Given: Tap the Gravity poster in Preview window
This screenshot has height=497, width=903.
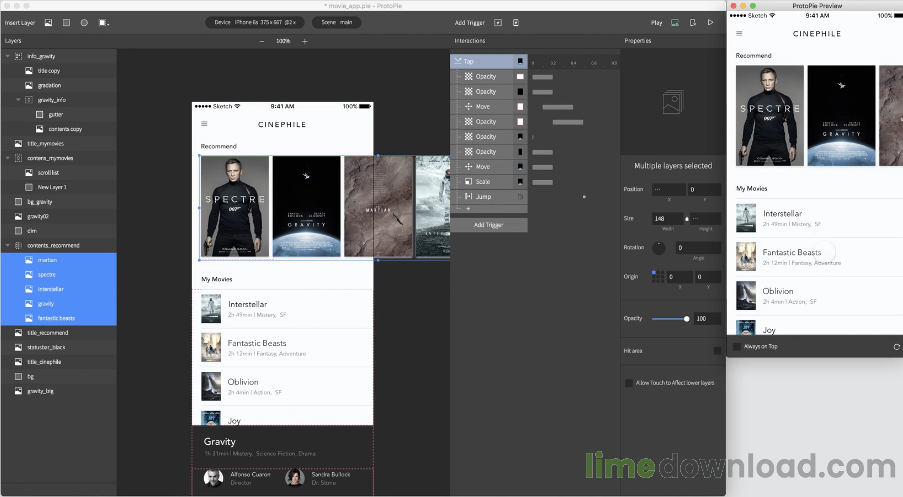Looking at the screenshot, I should [x=841, y=116].
